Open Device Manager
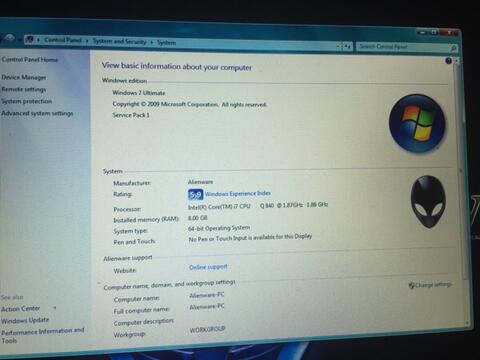Viewport: 480px width, 360px height. click(24, 77)
